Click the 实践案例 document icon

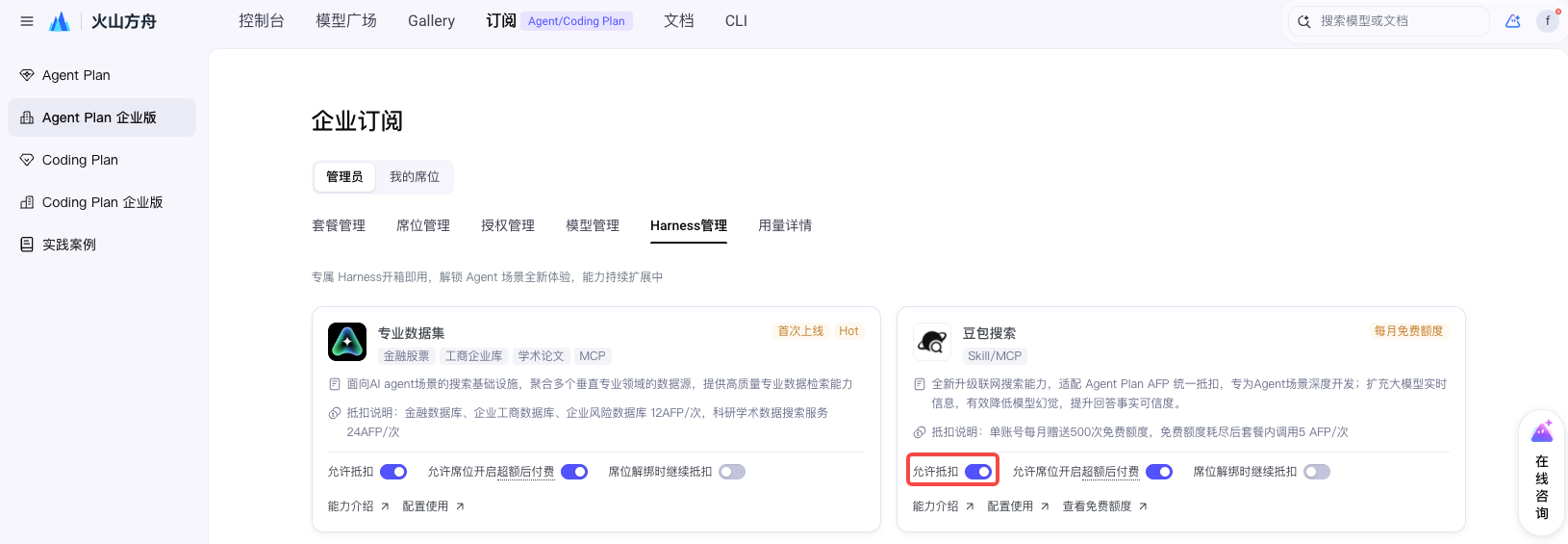click(x=27, y=245)
